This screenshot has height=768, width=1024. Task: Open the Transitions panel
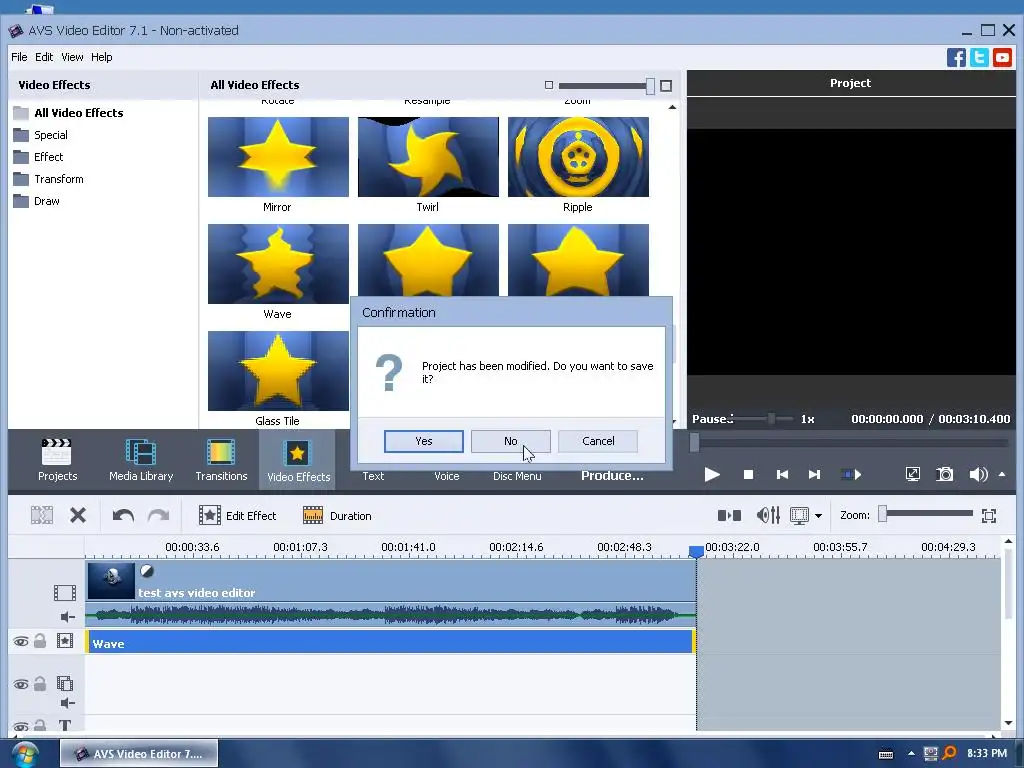click(x=221, y=460)
